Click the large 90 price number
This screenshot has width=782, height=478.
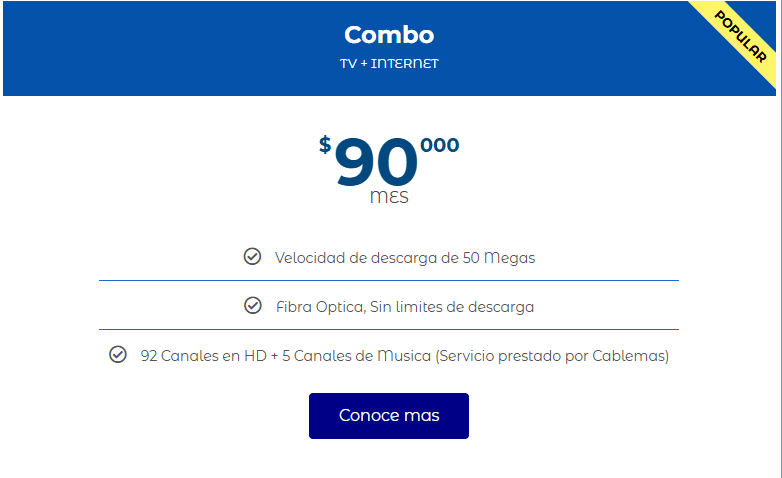point(375,162)
